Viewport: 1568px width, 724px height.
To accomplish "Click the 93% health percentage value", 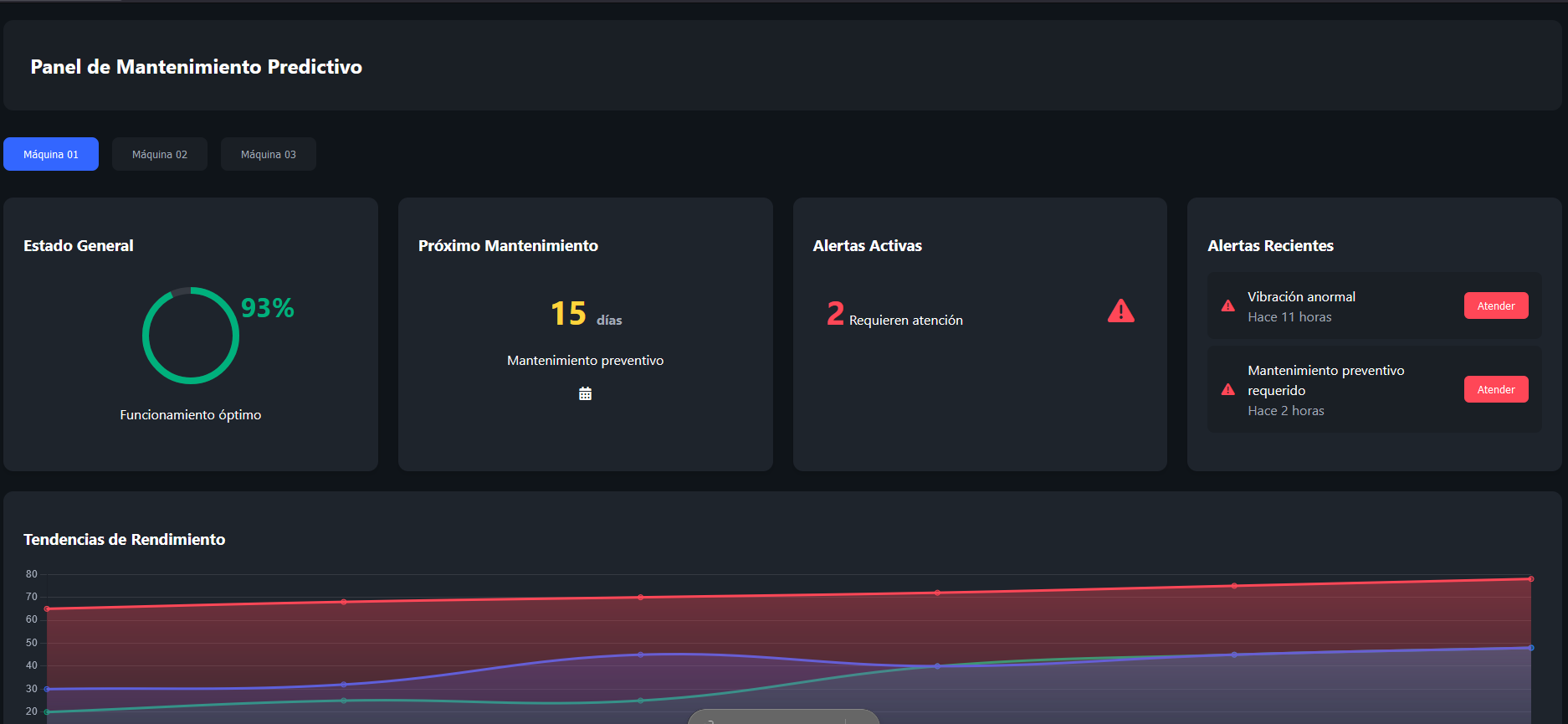I will 267,308.
